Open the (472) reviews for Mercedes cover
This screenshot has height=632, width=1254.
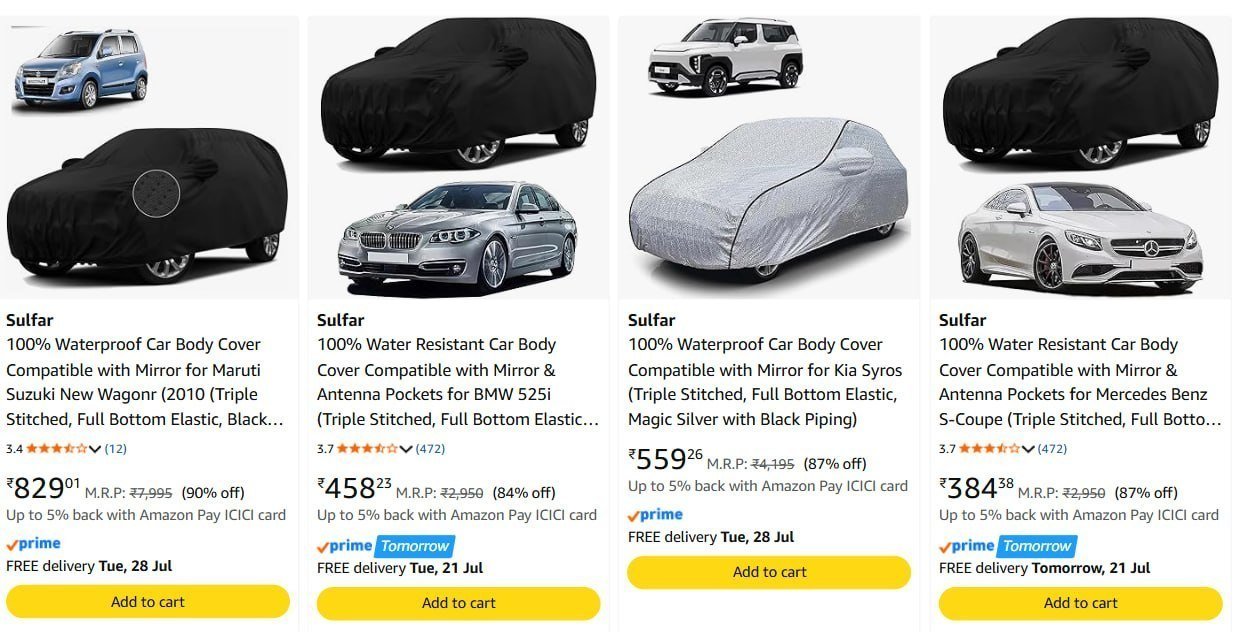click(1053, 449)
